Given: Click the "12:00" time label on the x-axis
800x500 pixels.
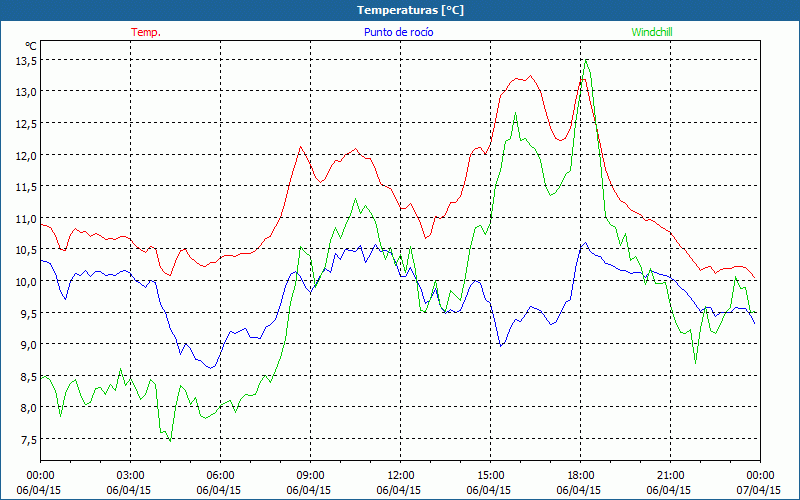Looking at the screenshot, I should (401, 475).
